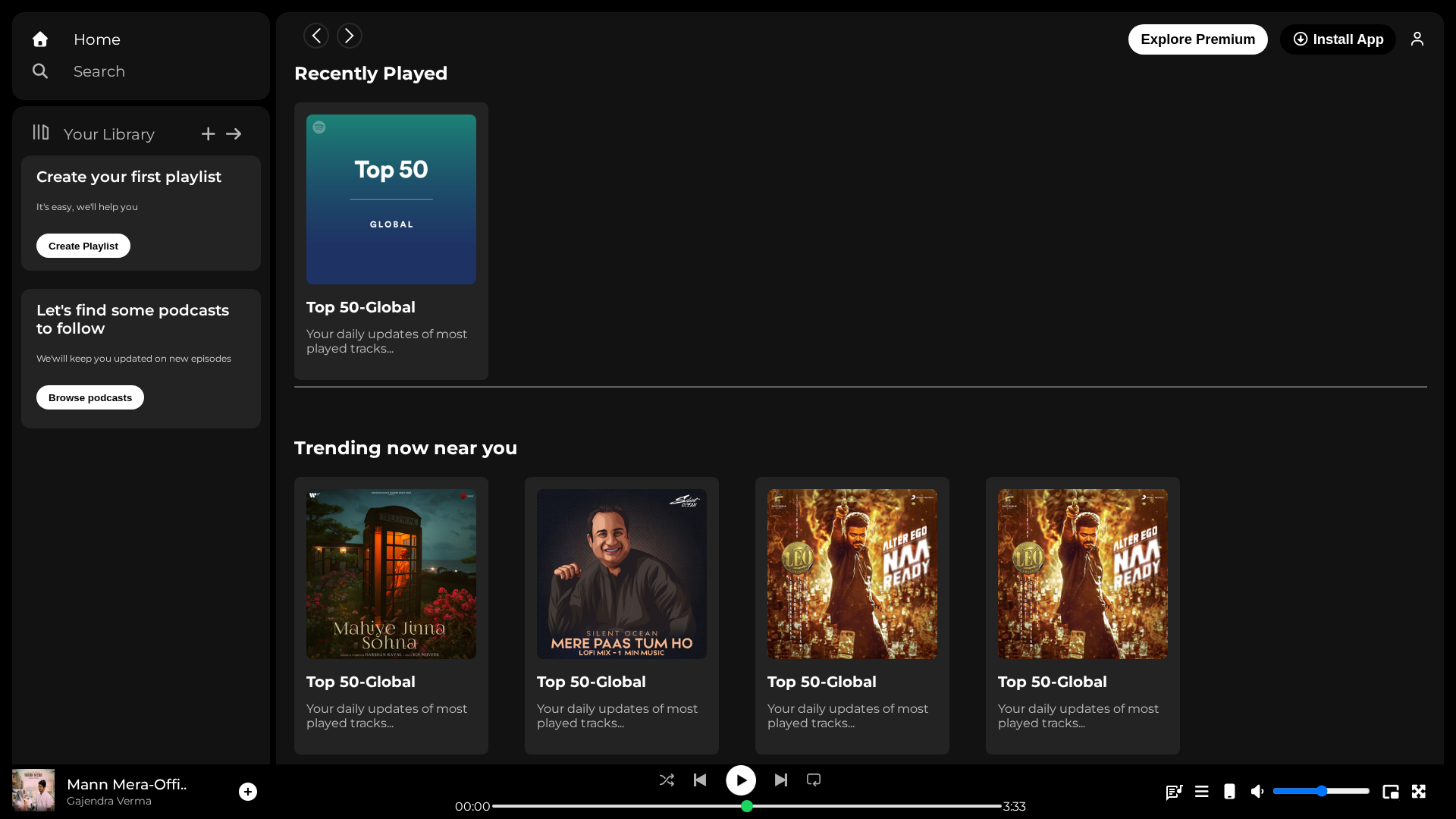1456x819 pixels.
Task: Open the plus create menu in library
Action: 208,133
